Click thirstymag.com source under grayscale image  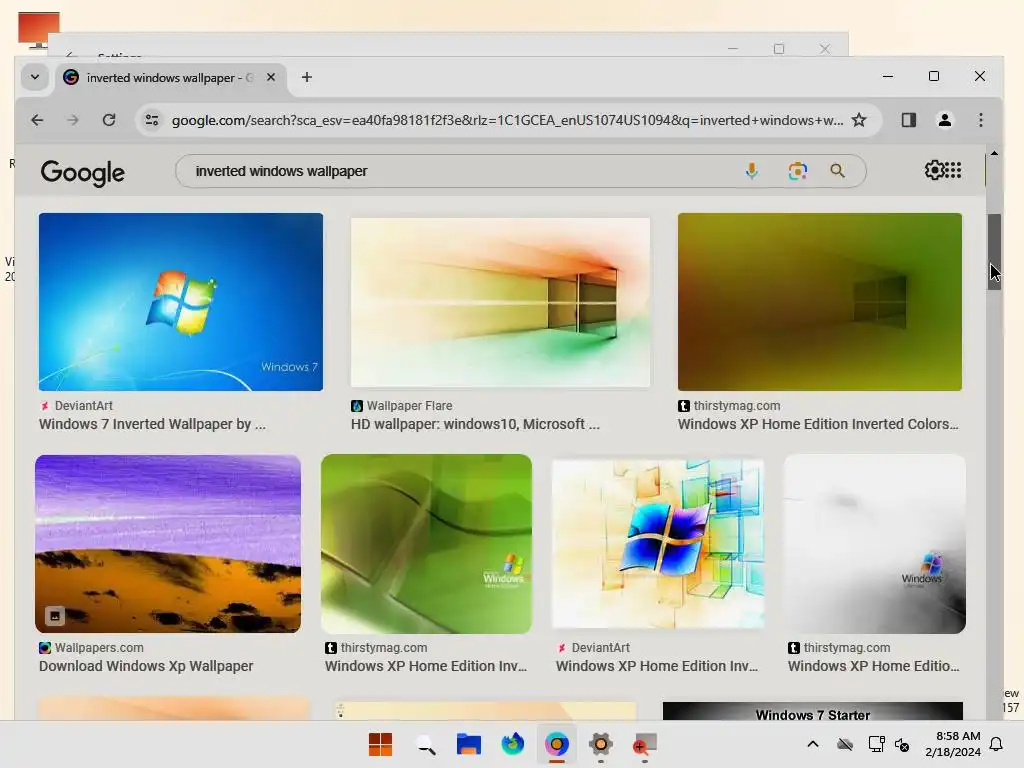pyautogui.click(x=846, y=648)
